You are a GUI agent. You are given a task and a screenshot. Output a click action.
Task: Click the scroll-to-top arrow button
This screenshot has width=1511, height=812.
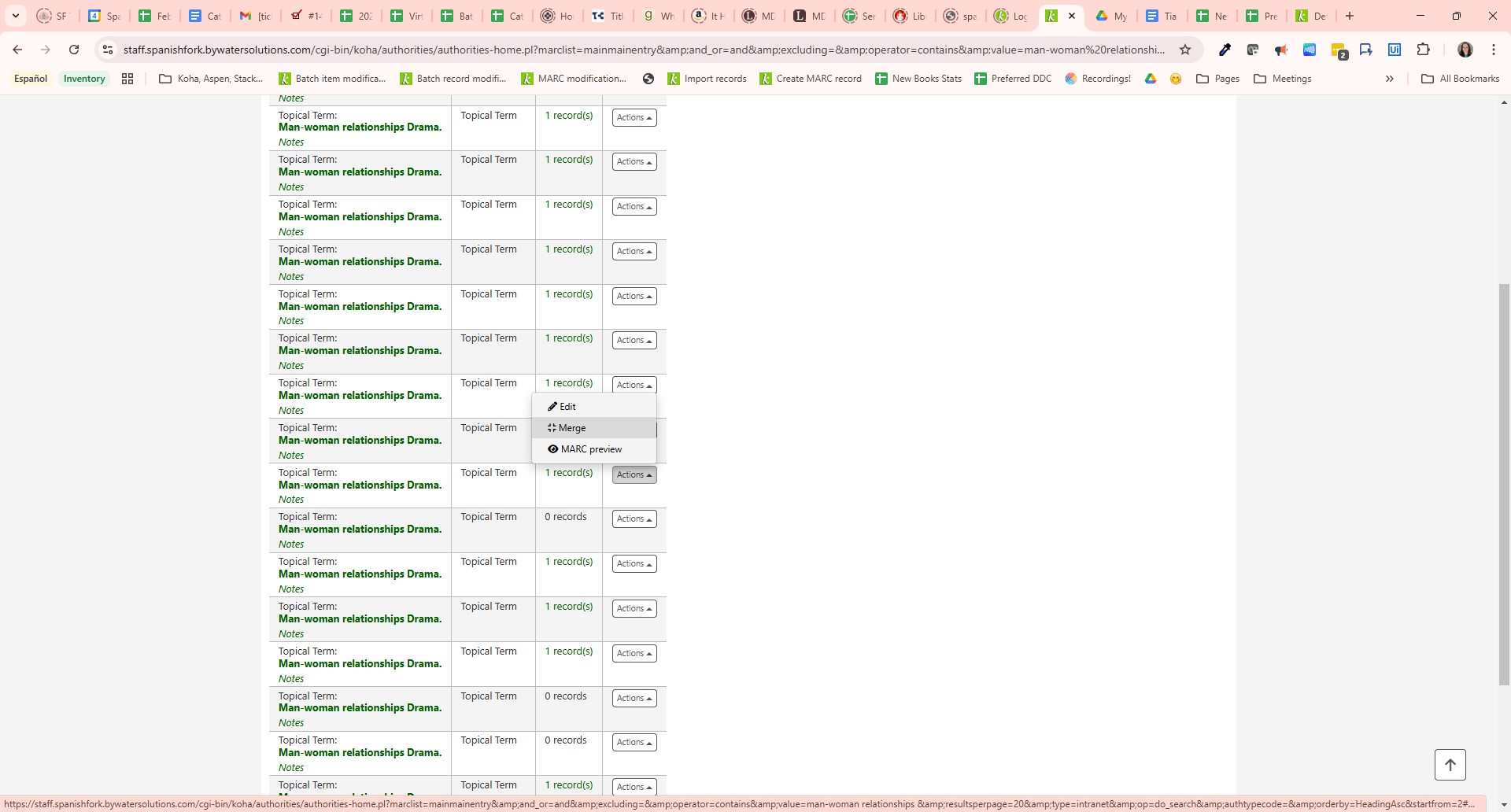(1450, 765)
